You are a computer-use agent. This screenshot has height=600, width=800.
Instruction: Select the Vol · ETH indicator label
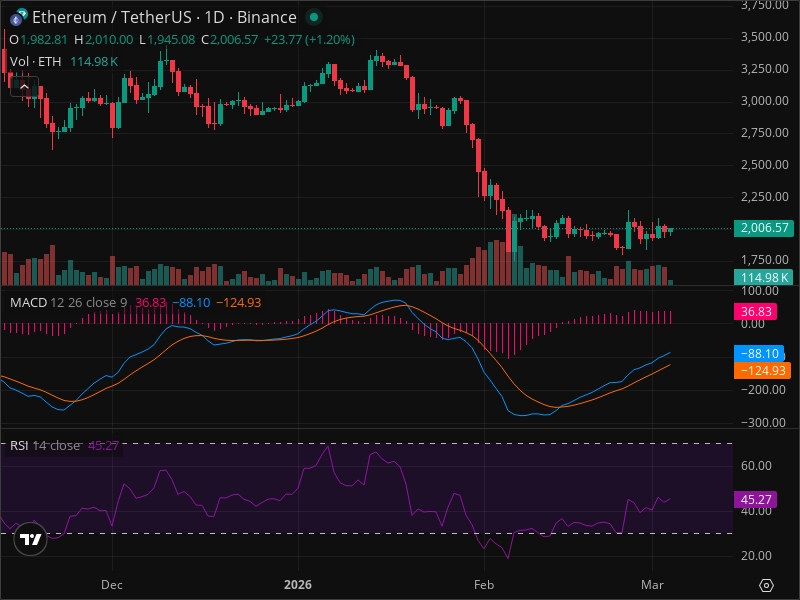click(x=35, y=62)
